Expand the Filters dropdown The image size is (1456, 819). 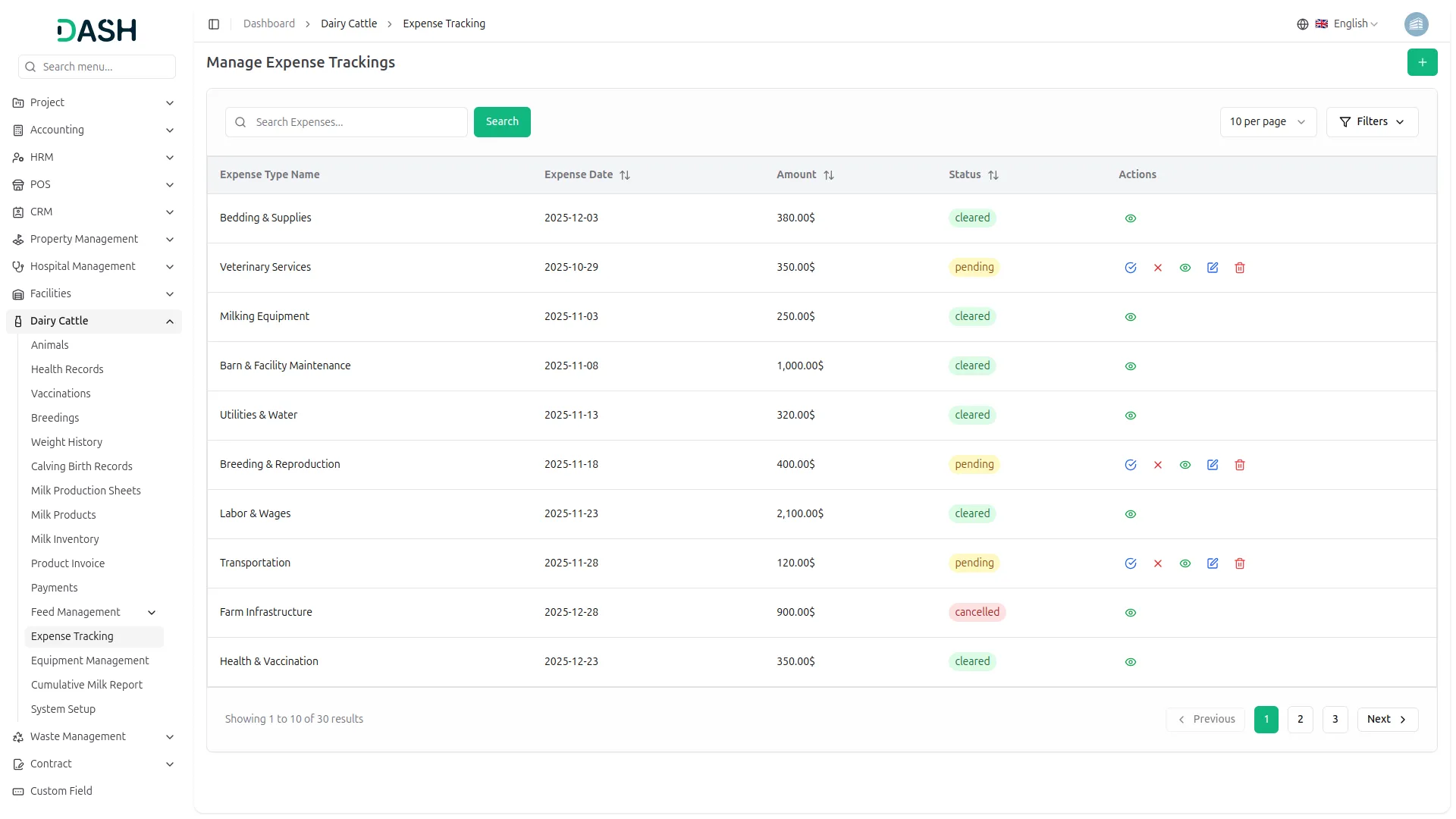click(x=1371, y=122)
